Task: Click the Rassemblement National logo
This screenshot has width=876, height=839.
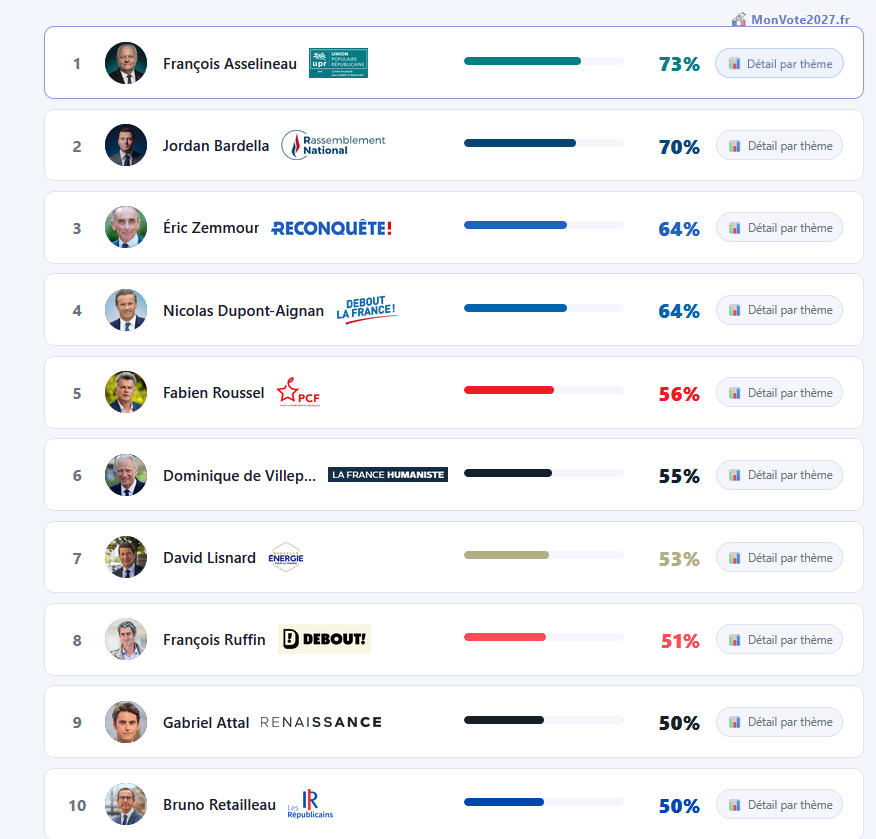Action: pos(333,145)
